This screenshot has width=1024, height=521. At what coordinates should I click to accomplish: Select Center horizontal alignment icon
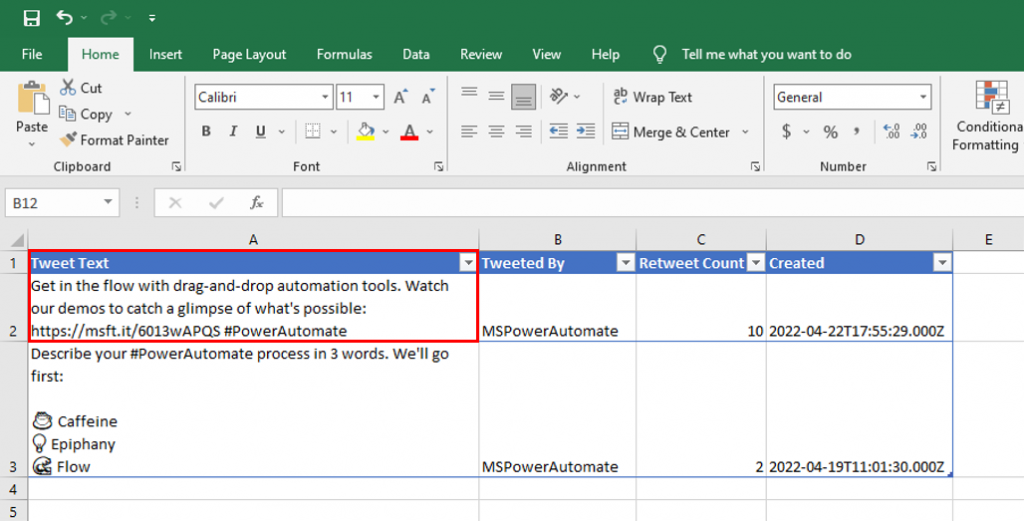(496, 132)
